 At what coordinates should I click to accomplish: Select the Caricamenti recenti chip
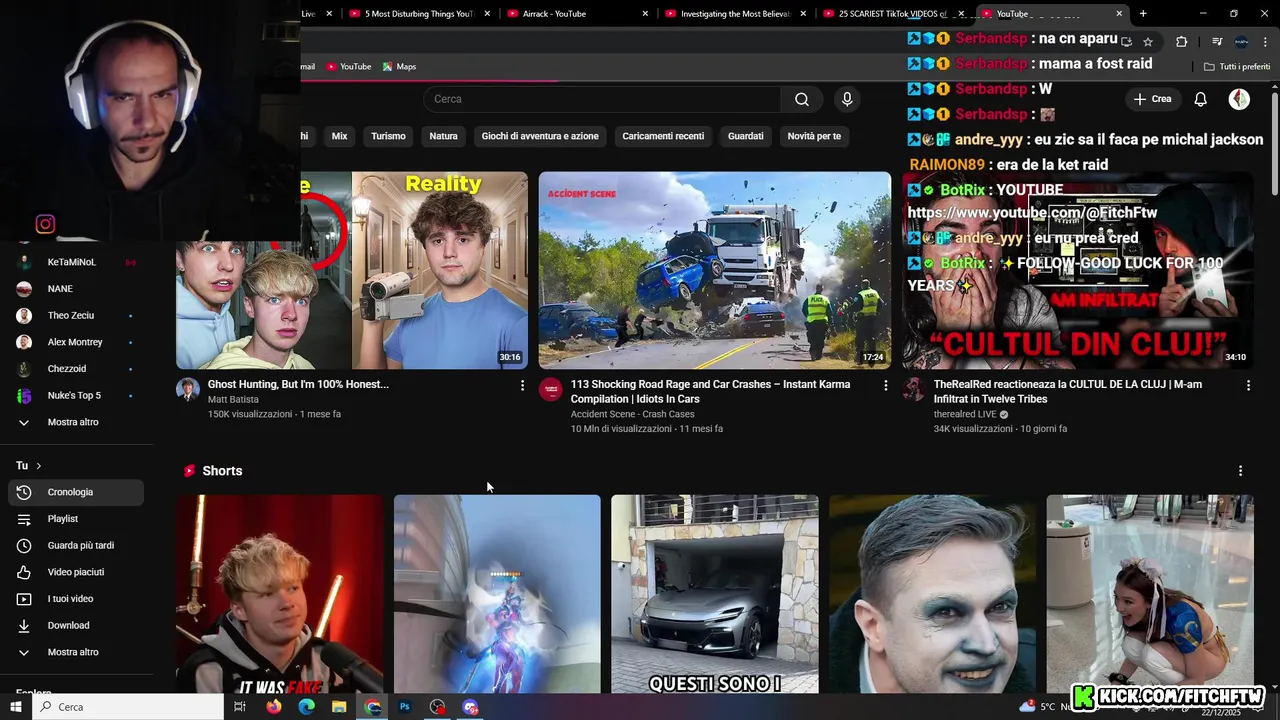[663, 136]
